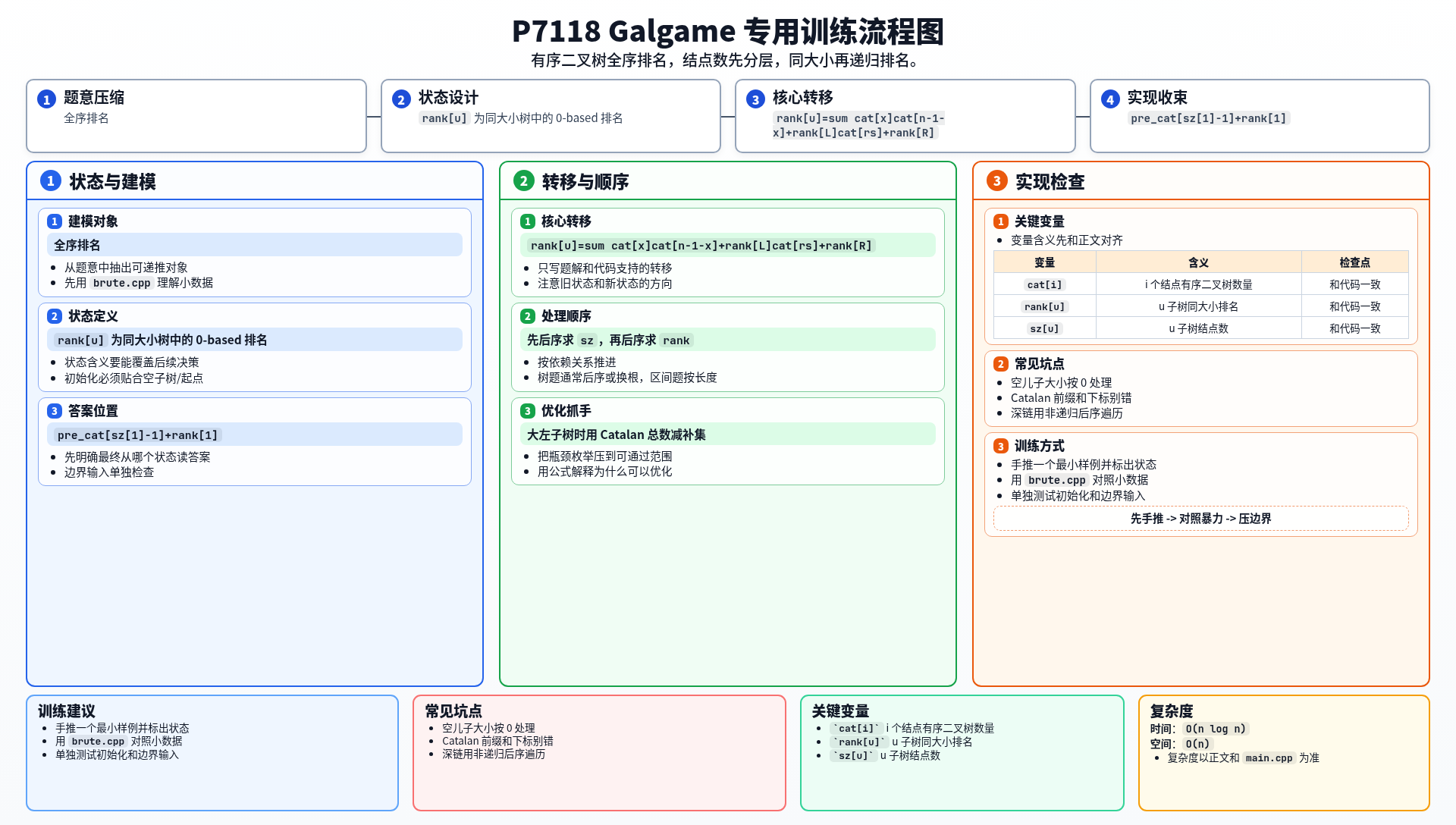
Task: Click the 大左子树时用 Catalan 总数减补集 bar
Action: (728, 434)
